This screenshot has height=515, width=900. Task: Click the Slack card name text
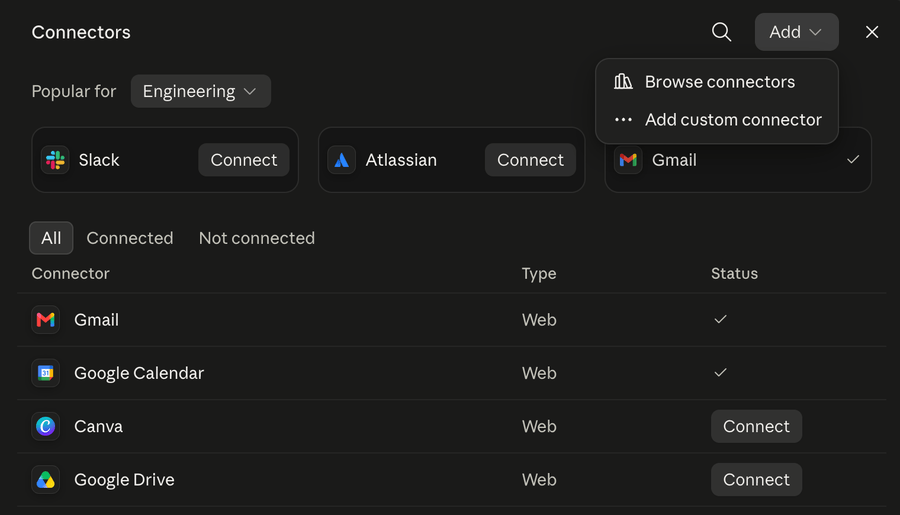point(99,160)
